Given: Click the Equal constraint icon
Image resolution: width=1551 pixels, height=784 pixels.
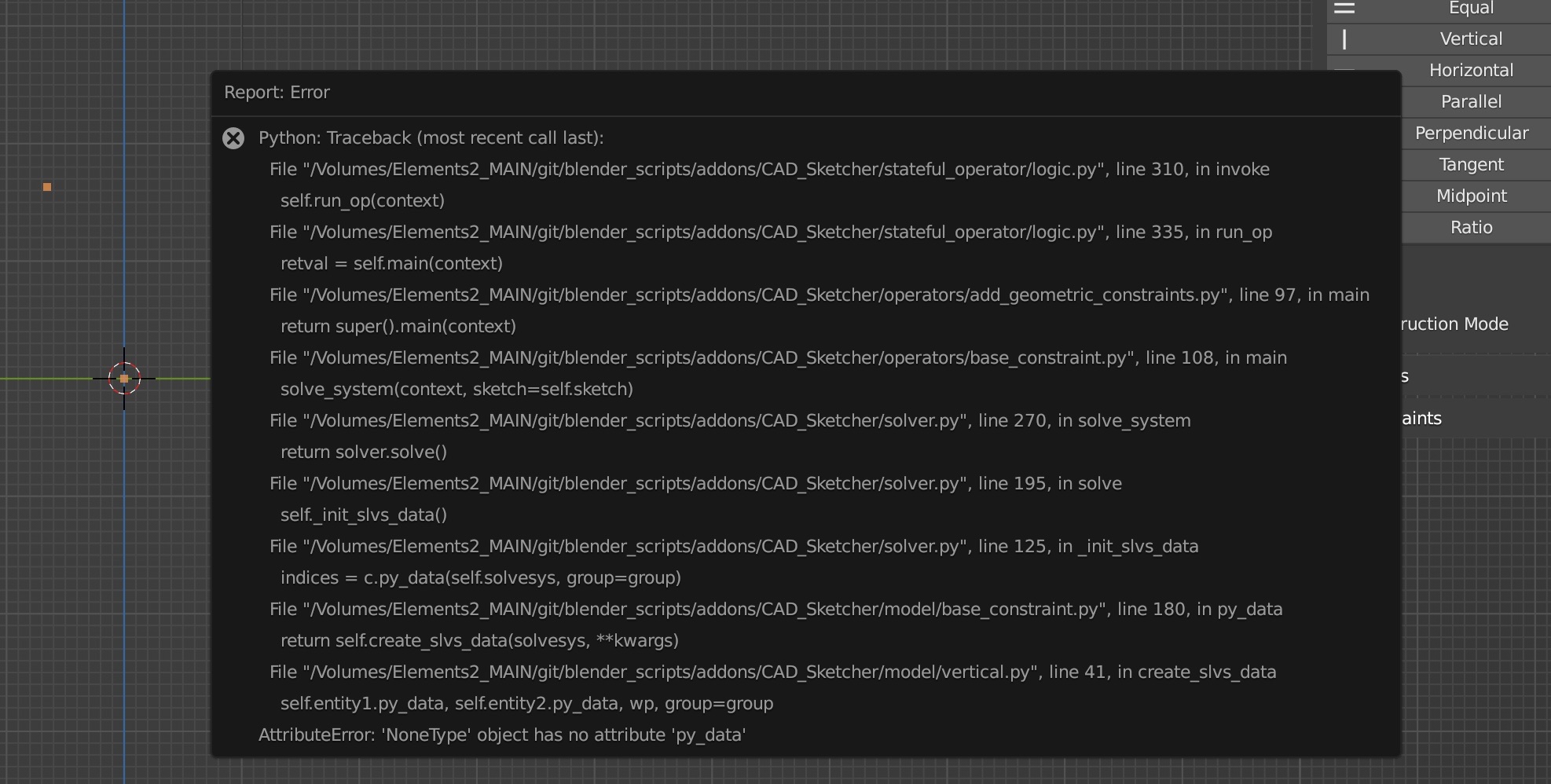Looking at the screenshot, I should pos(1346,8).
